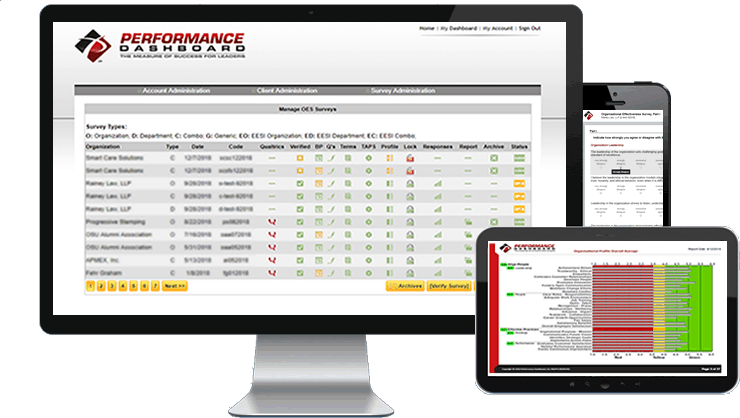Toggle Verified checkbox for Rainey Law type C
The height and width of the screenshot is (418, 740).
click(x=300, y=196)
